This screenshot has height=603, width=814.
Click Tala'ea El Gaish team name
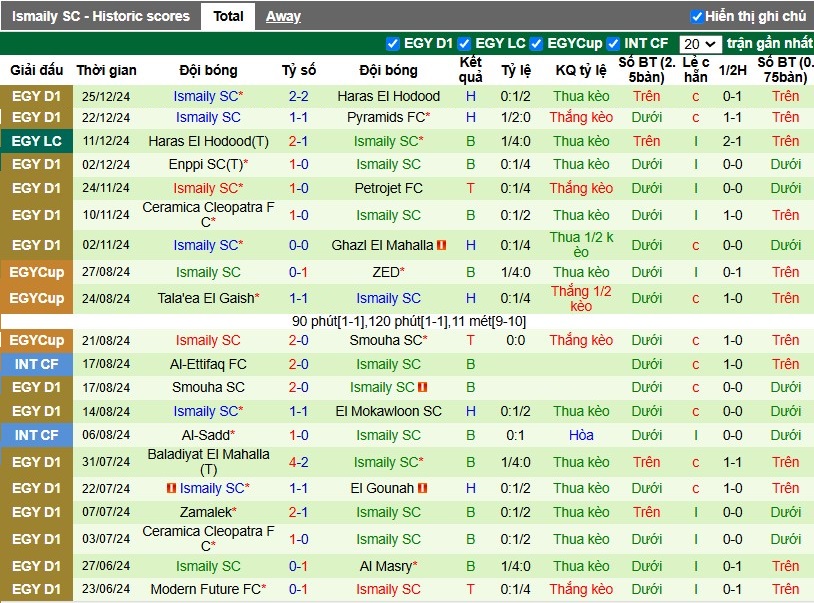208,298
